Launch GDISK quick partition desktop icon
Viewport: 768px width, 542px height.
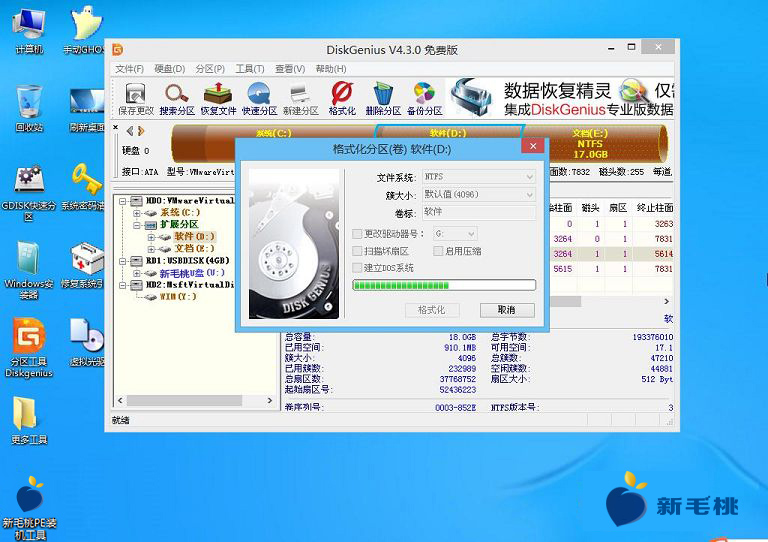[x=29, y=192]
